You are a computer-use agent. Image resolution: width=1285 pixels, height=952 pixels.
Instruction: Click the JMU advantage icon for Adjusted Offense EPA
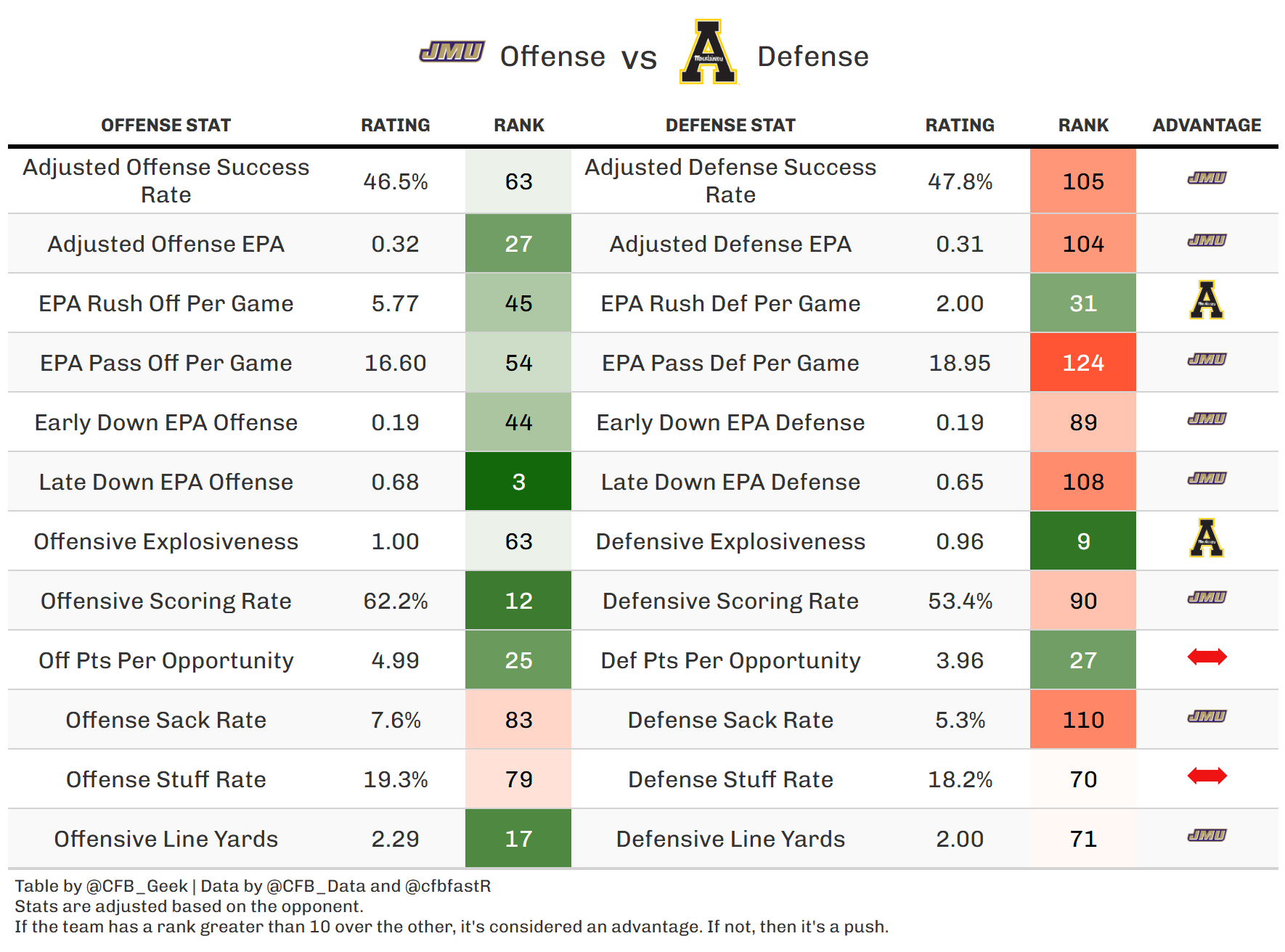(1207, 240)
